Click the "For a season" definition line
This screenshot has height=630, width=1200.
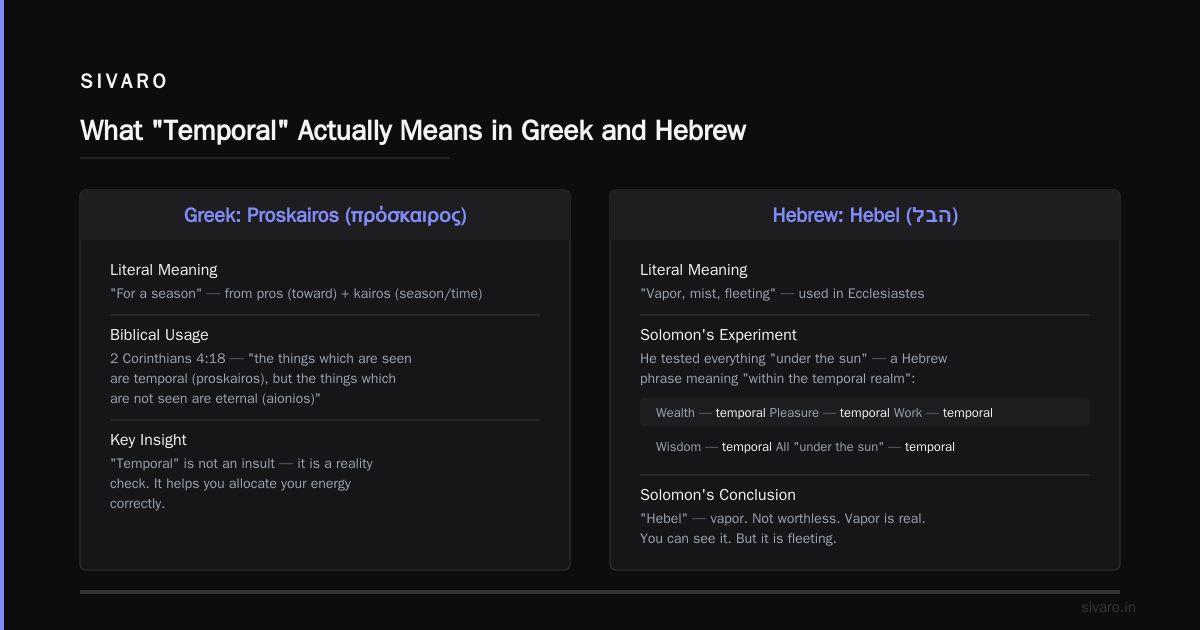296,294
